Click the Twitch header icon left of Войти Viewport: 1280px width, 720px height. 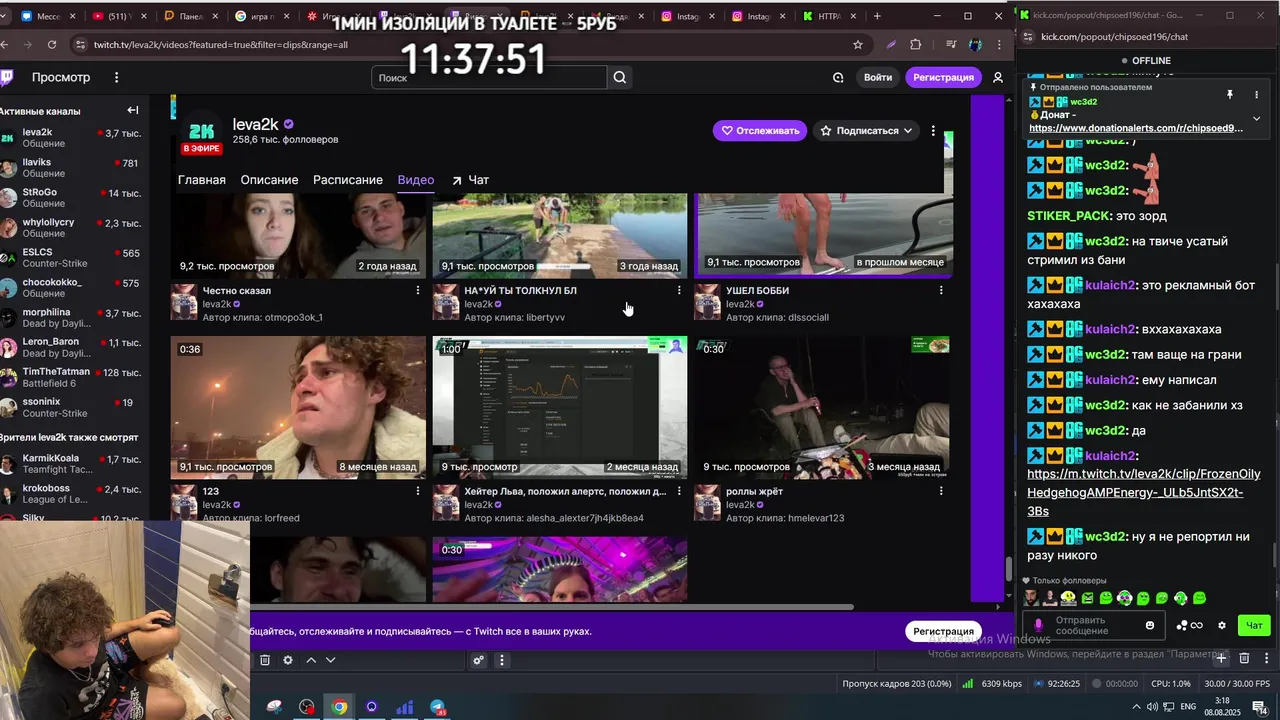[x=838, y=77]
